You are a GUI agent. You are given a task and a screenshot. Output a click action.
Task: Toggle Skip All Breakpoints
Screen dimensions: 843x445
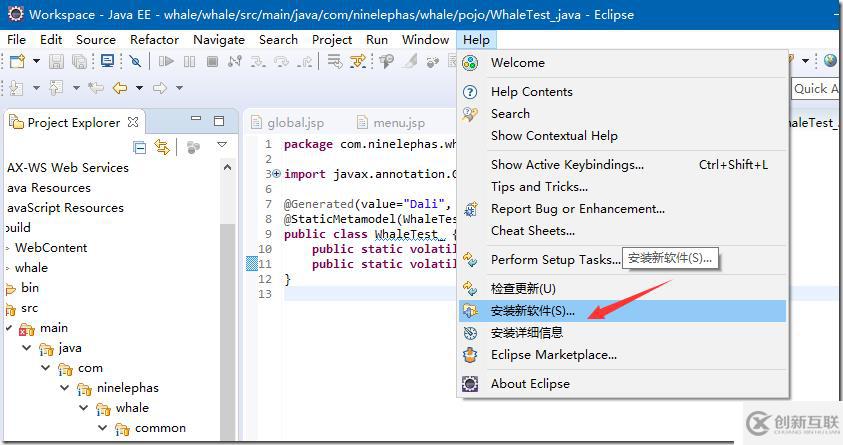click(135, 61)
